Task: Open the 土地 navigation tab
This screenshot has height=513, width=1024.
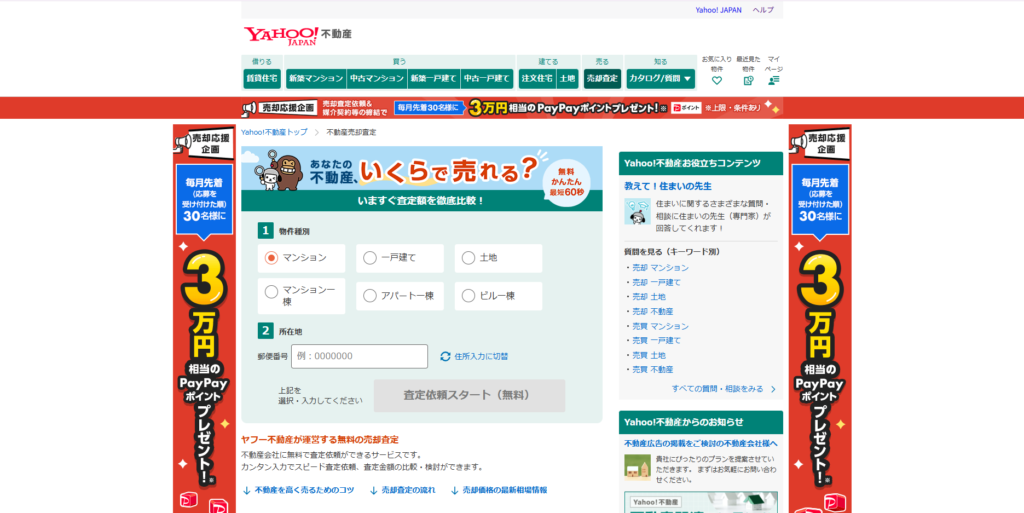Action: click(x=568, y=78)
